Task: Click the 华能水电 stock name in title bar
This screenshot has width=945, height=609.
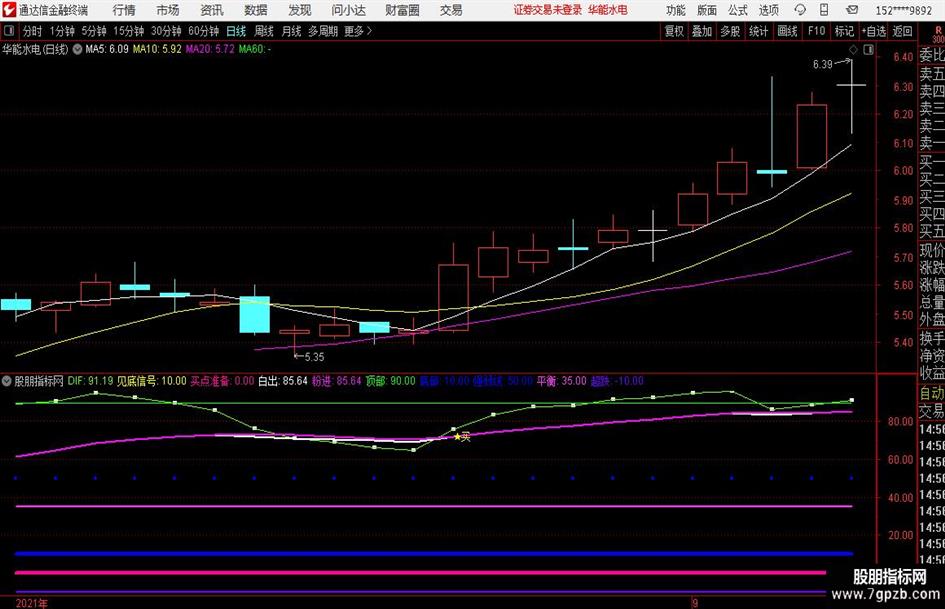Action: point(608,10)
